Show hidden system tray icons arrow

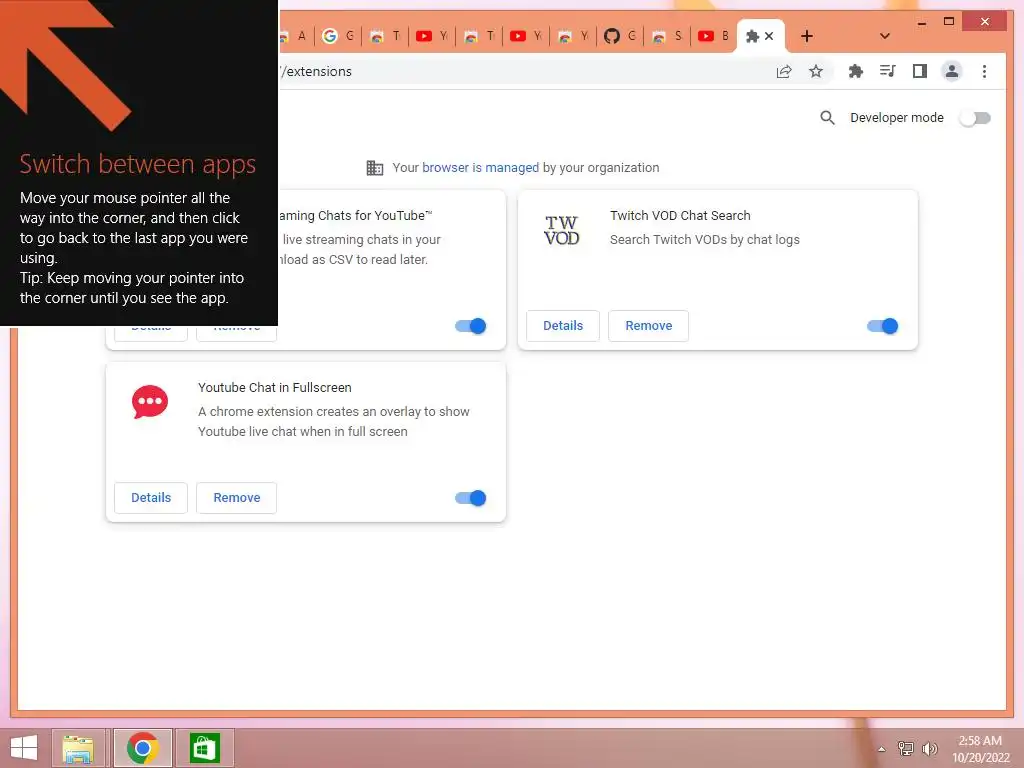coord(881,749)
